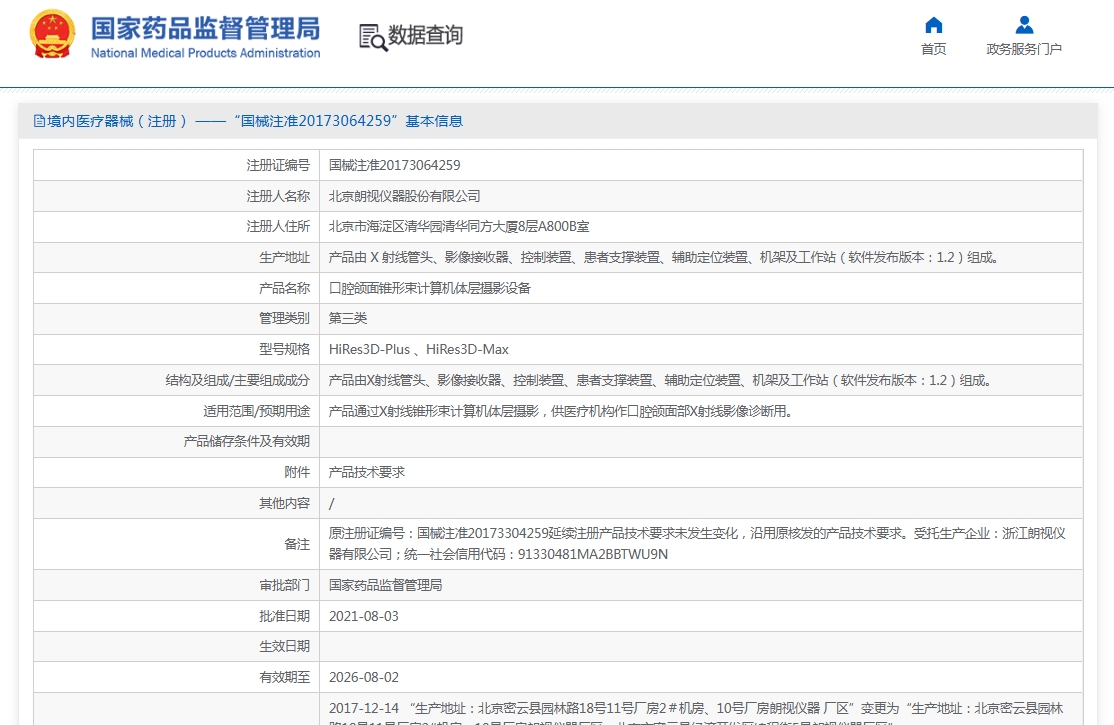Viewport: 1114px width, 725px height.
Task: Click the document icon before 境内医疗器械
Action: [x=40, y=122]
